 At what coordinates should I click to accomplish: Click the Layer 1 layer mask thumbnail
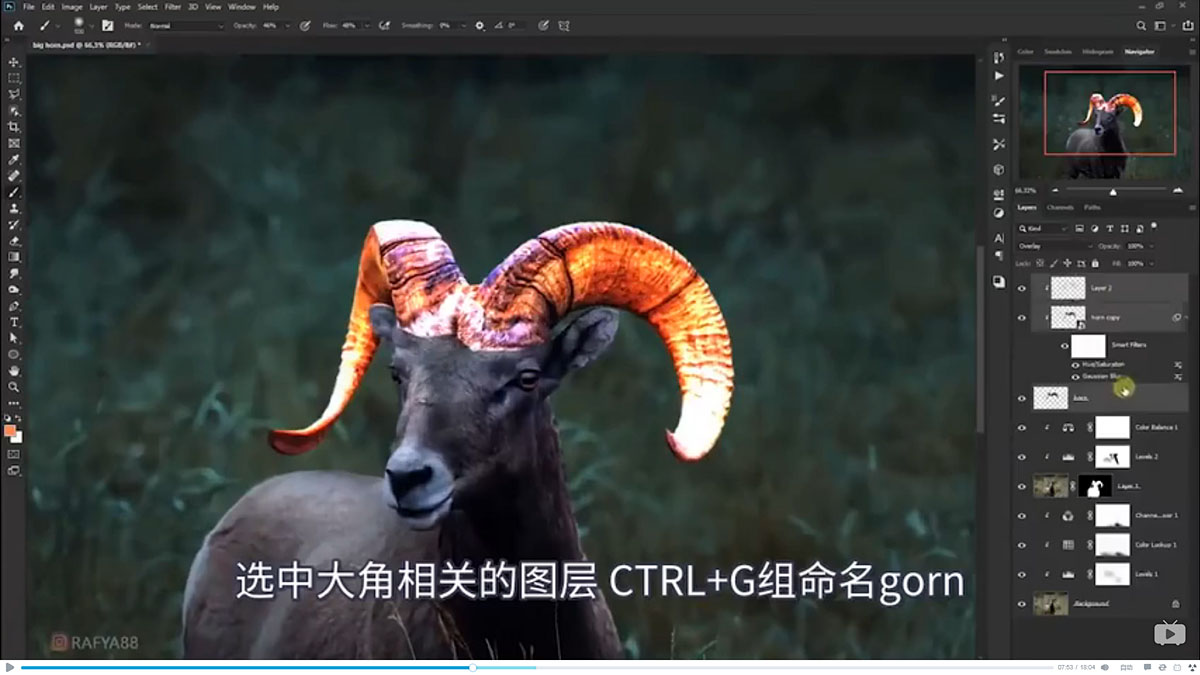pyautogui.click(x=1094, y=484)
